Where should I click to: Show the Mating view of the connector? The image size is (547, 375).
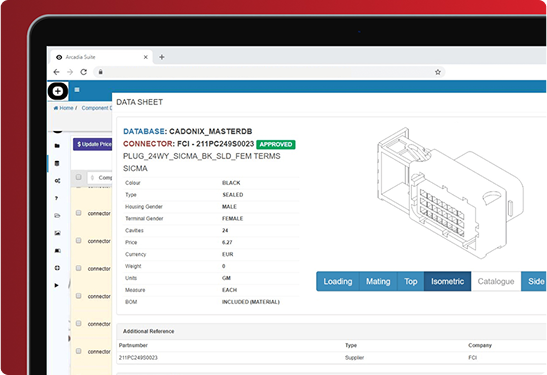click(378, 281)
